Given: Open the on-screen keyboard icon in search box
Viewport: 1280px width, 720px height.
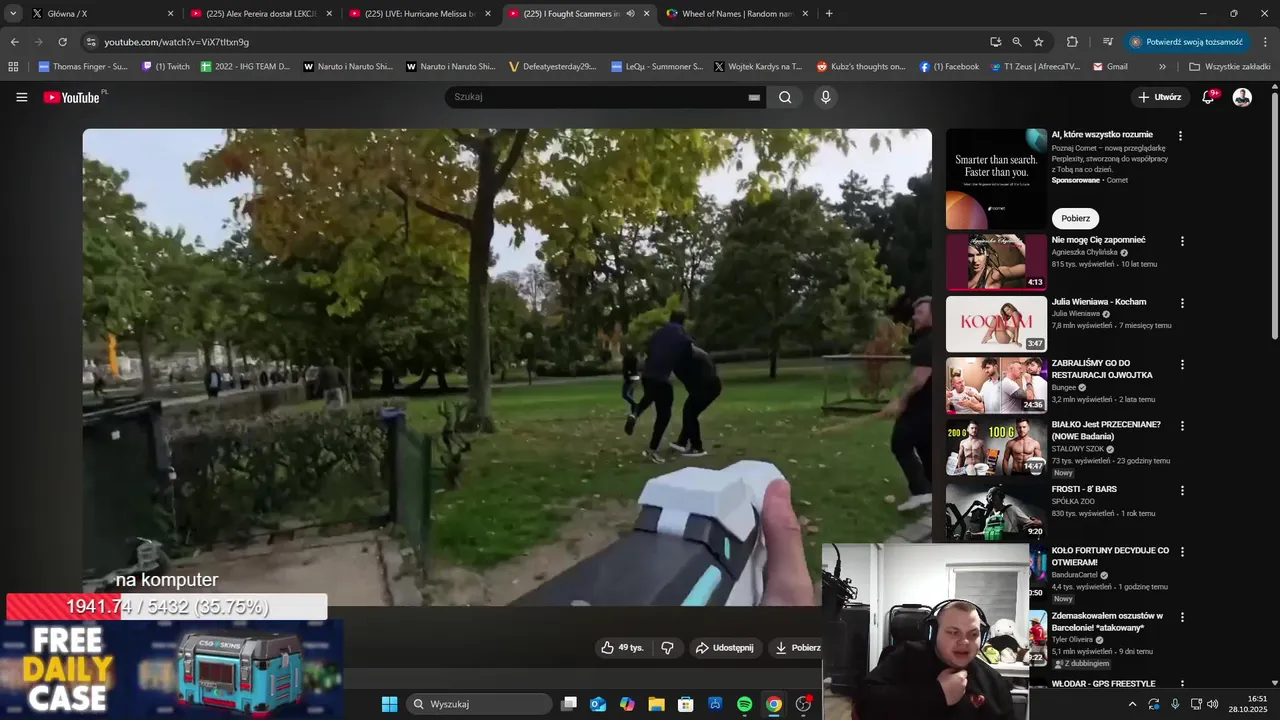Looking at the screenshot, I should click(x=754, y=97).
